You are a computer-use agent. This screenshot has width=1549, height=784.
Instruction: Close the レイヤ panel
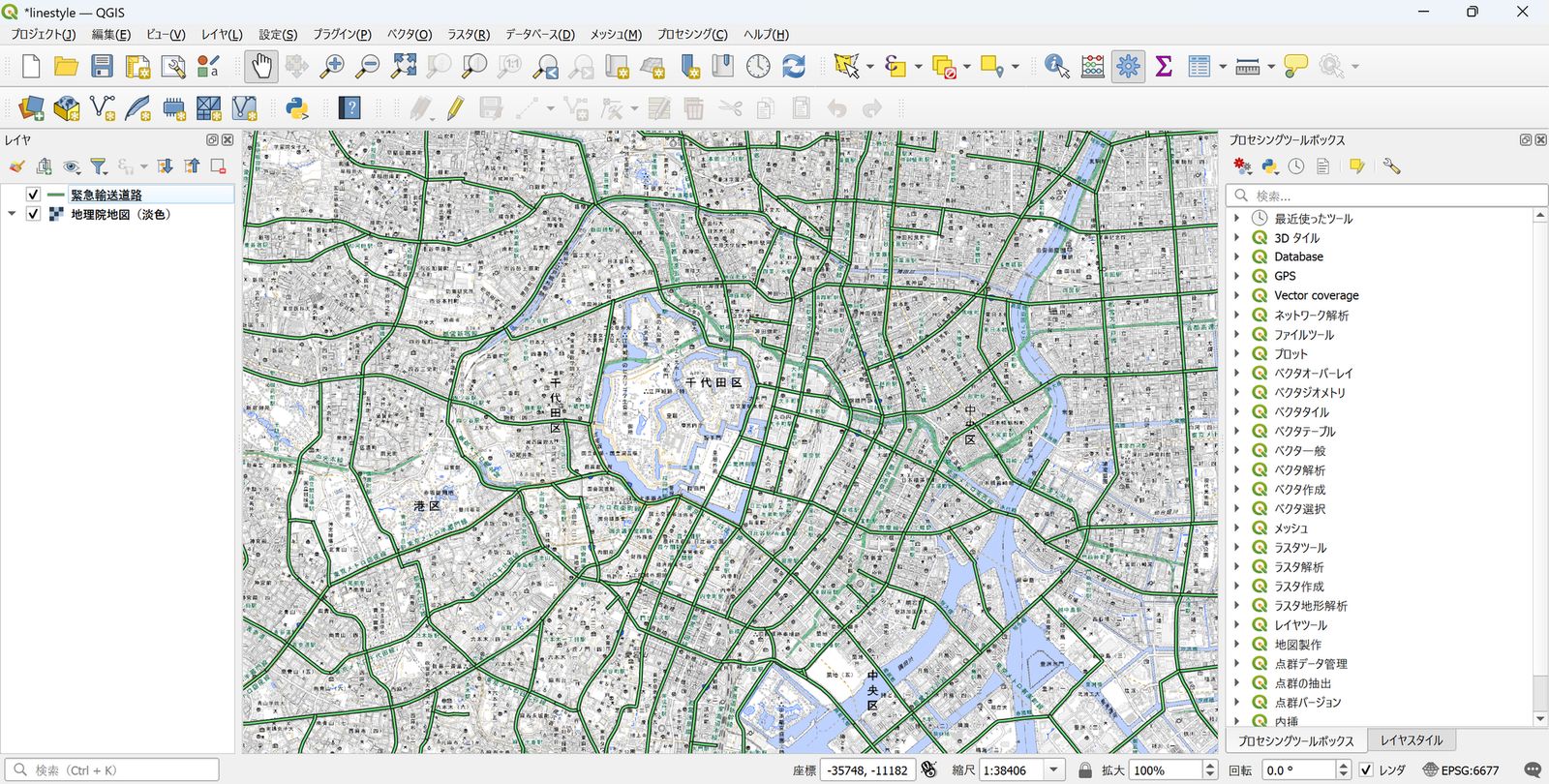[x=228, y=140]
